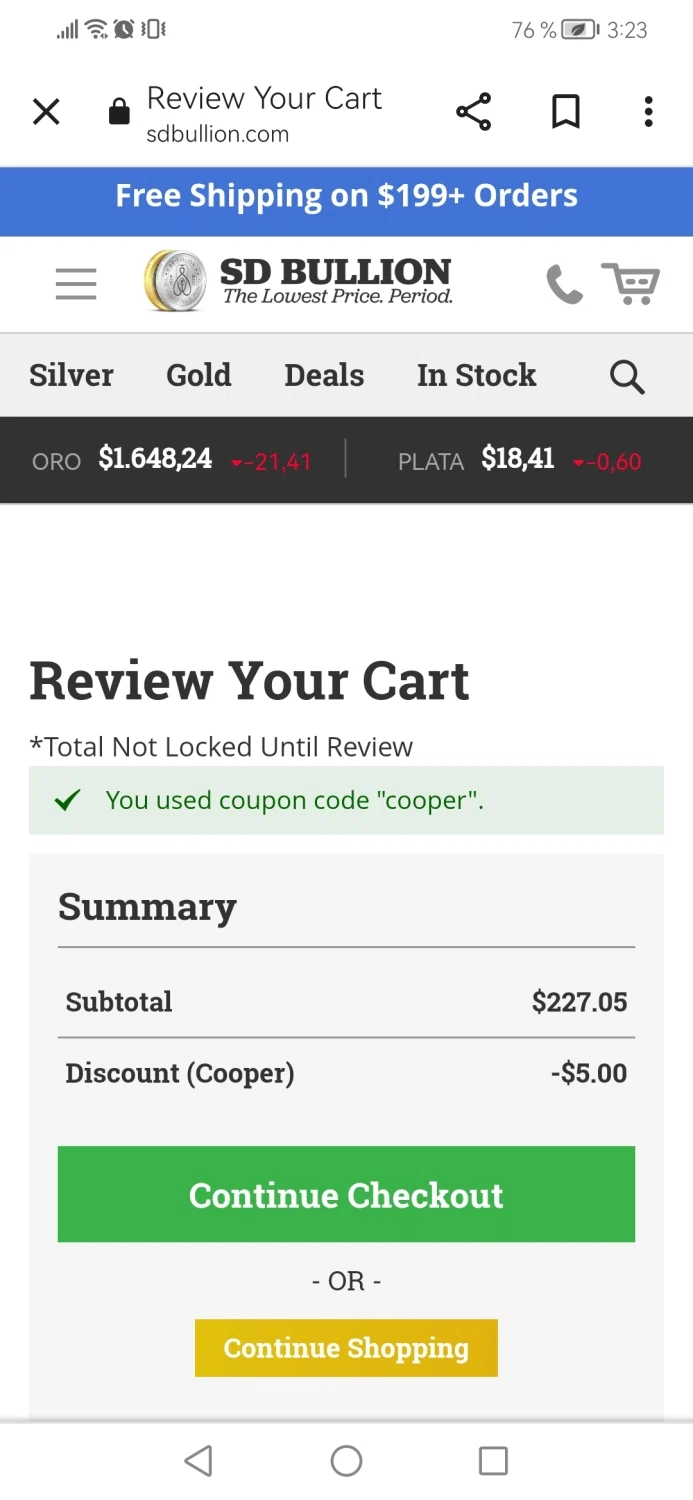693x1500 pixels.
Task: Open the hamburger navigation menu
Action: [x=76, y=284]
